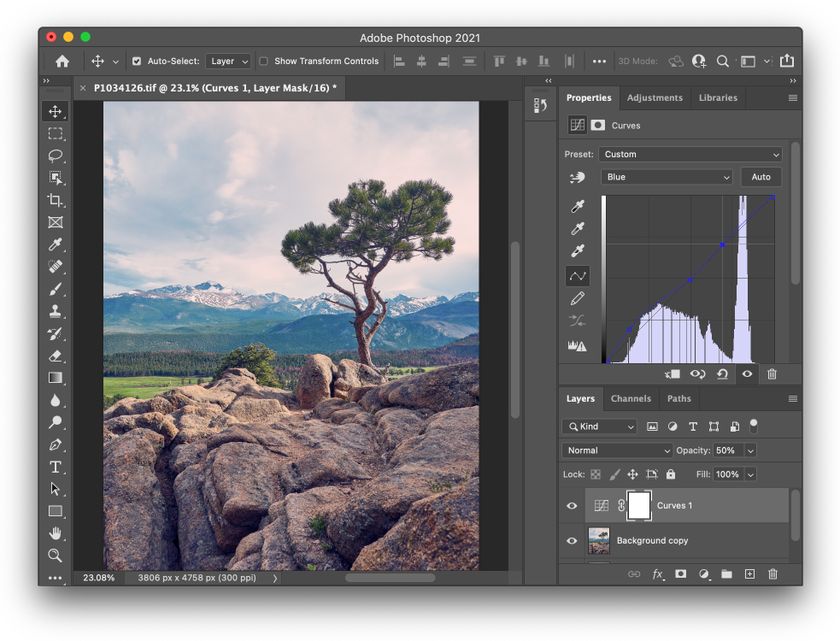Open the Preset dropdown showing Custom
This screenshot has height=641, width=840.
(690, 154)
